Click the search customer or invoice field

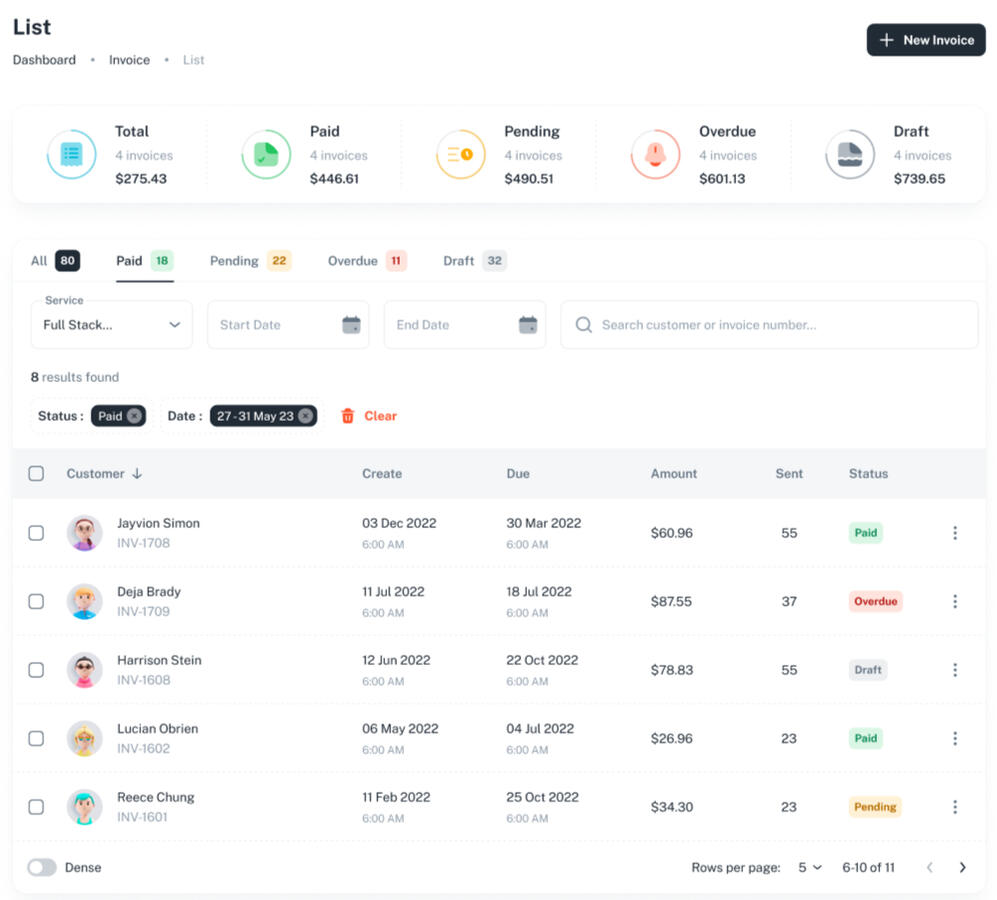770,325
